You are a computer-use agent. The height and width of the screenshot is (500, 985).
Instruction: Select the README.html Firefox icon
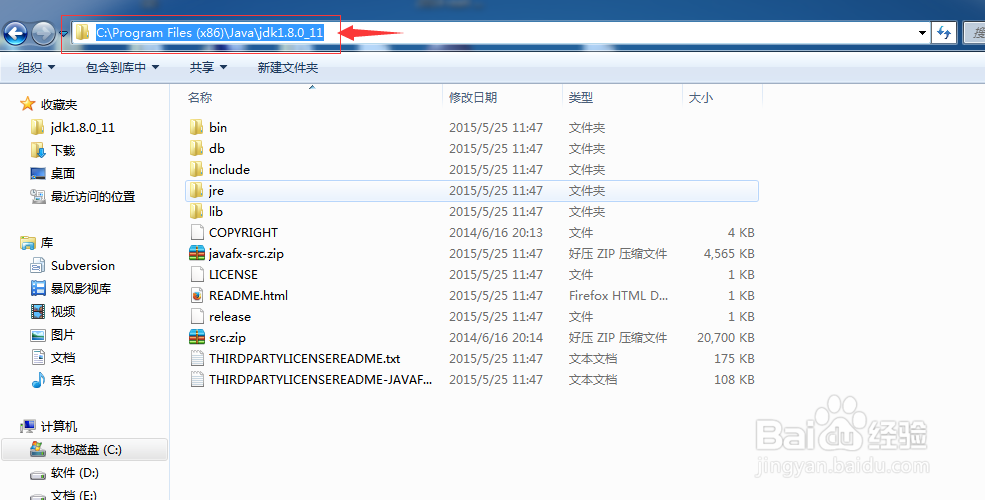197,296
